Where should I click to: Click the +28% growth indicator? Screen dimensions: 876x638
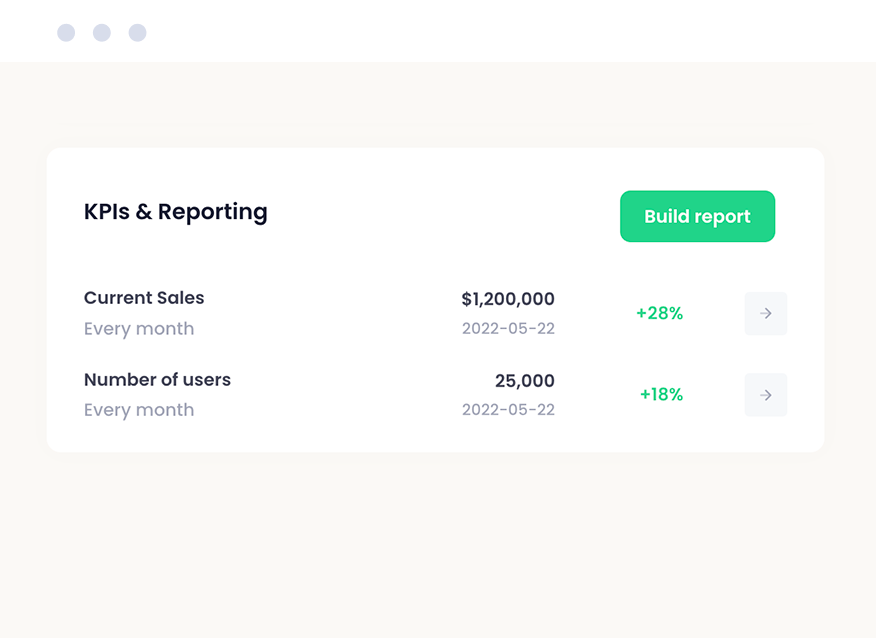659,314
